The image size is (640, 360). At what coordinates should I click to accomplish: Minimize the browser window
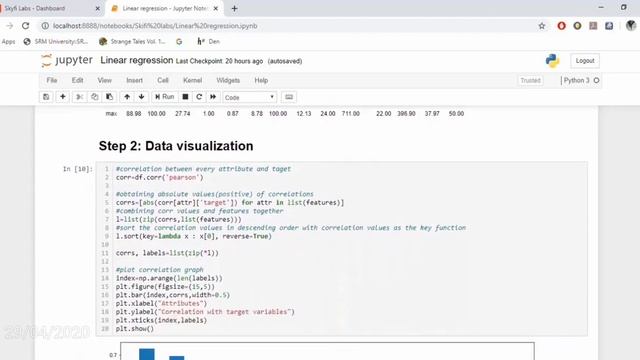coord(601,7)
